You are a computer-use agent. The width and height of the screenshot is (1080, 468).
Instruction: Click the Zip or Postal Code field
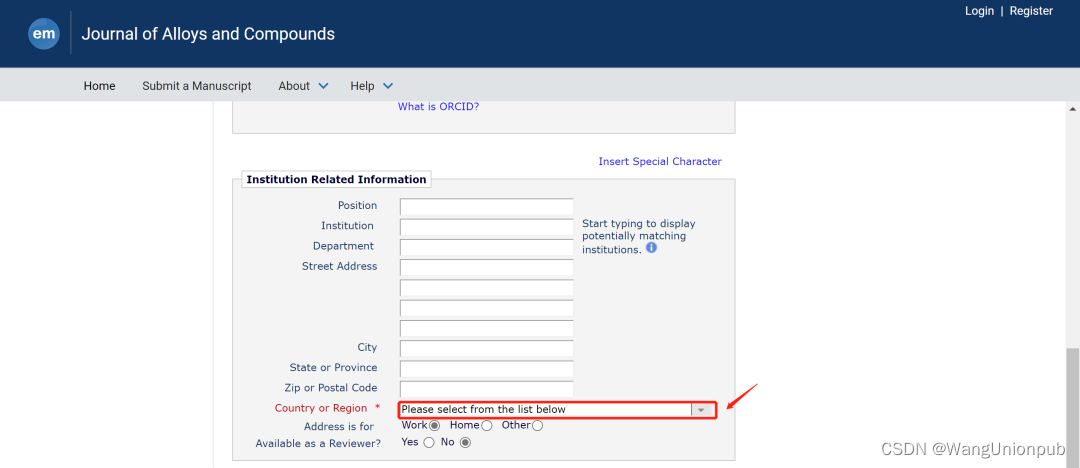pos(486,389)
